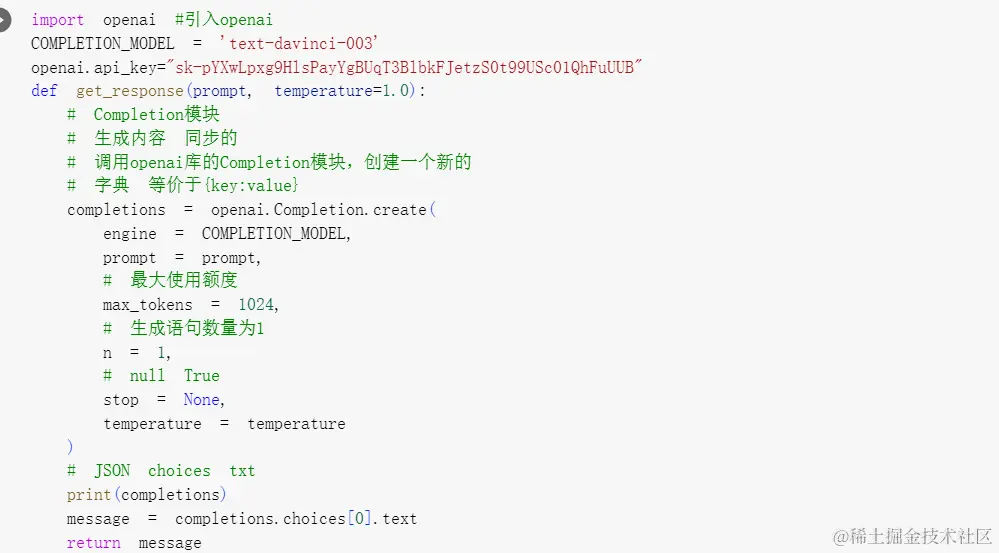Click the 'n = 1' argument line
The image size is (999, 553).
(137, 353)
